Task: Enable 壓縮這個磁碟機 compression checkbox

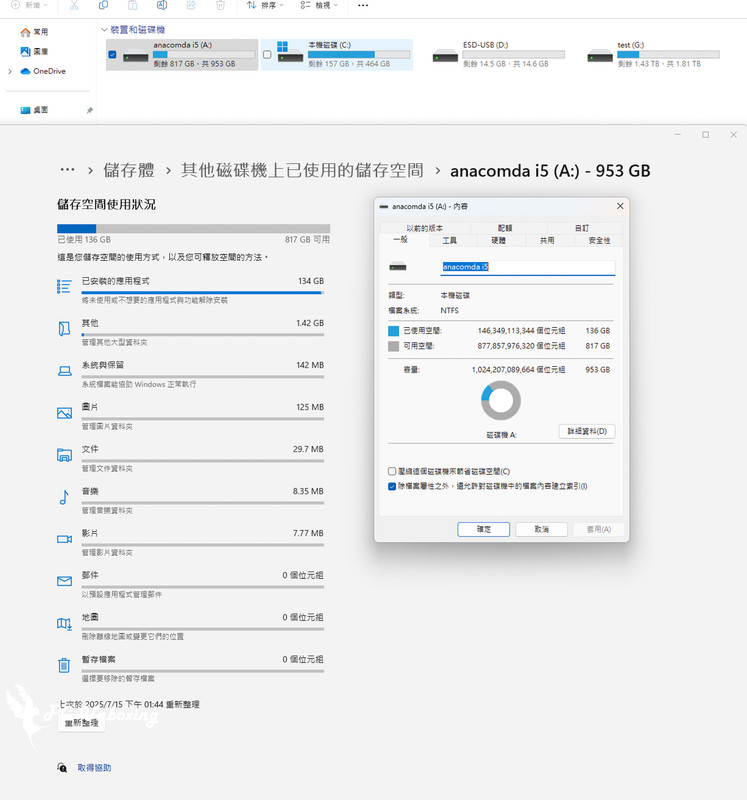Action: click(x=392, y=471)
